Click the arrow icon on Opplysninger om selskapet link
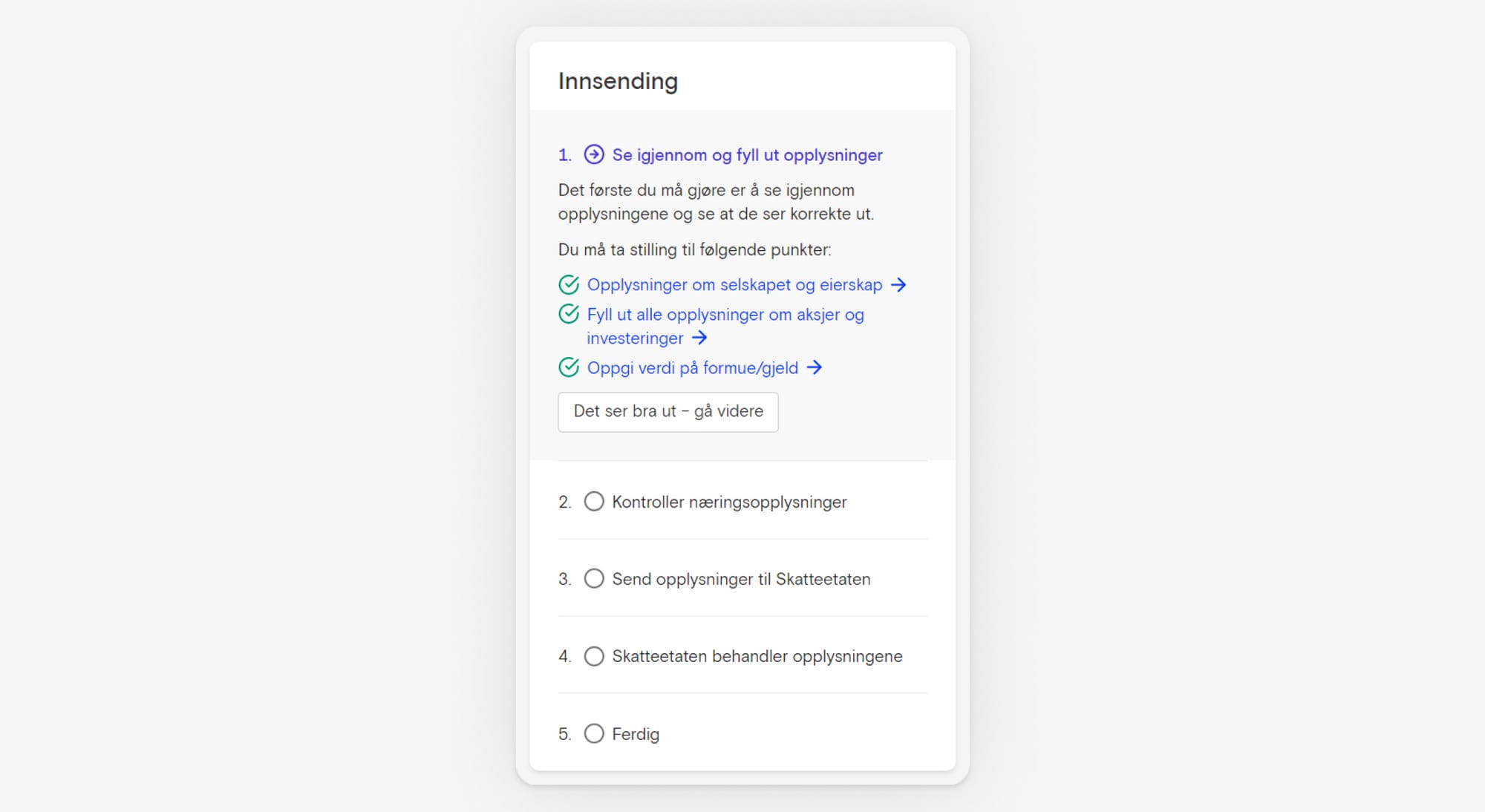The width and height of the screenshot is (1485, 812). (x=899, y=285)
